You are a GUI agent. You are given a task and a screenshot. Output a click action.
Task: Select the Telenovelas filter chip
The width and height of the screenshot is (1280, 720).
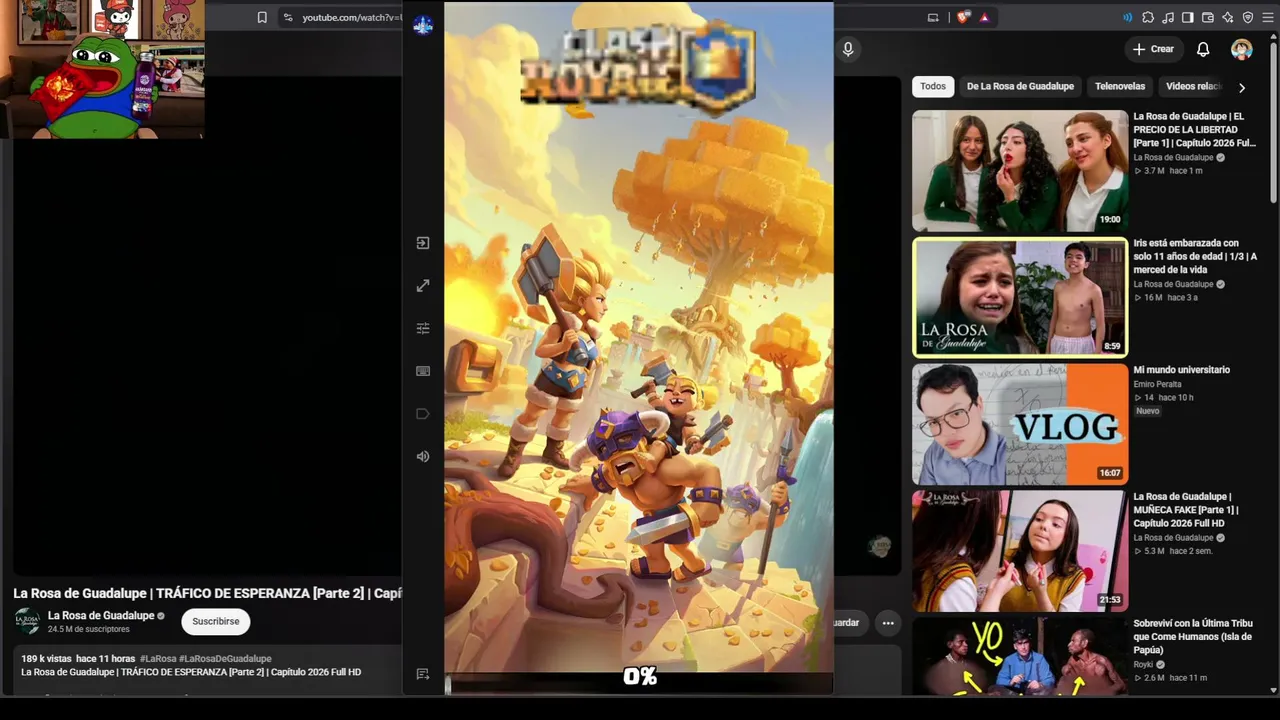coord(1120,86)
